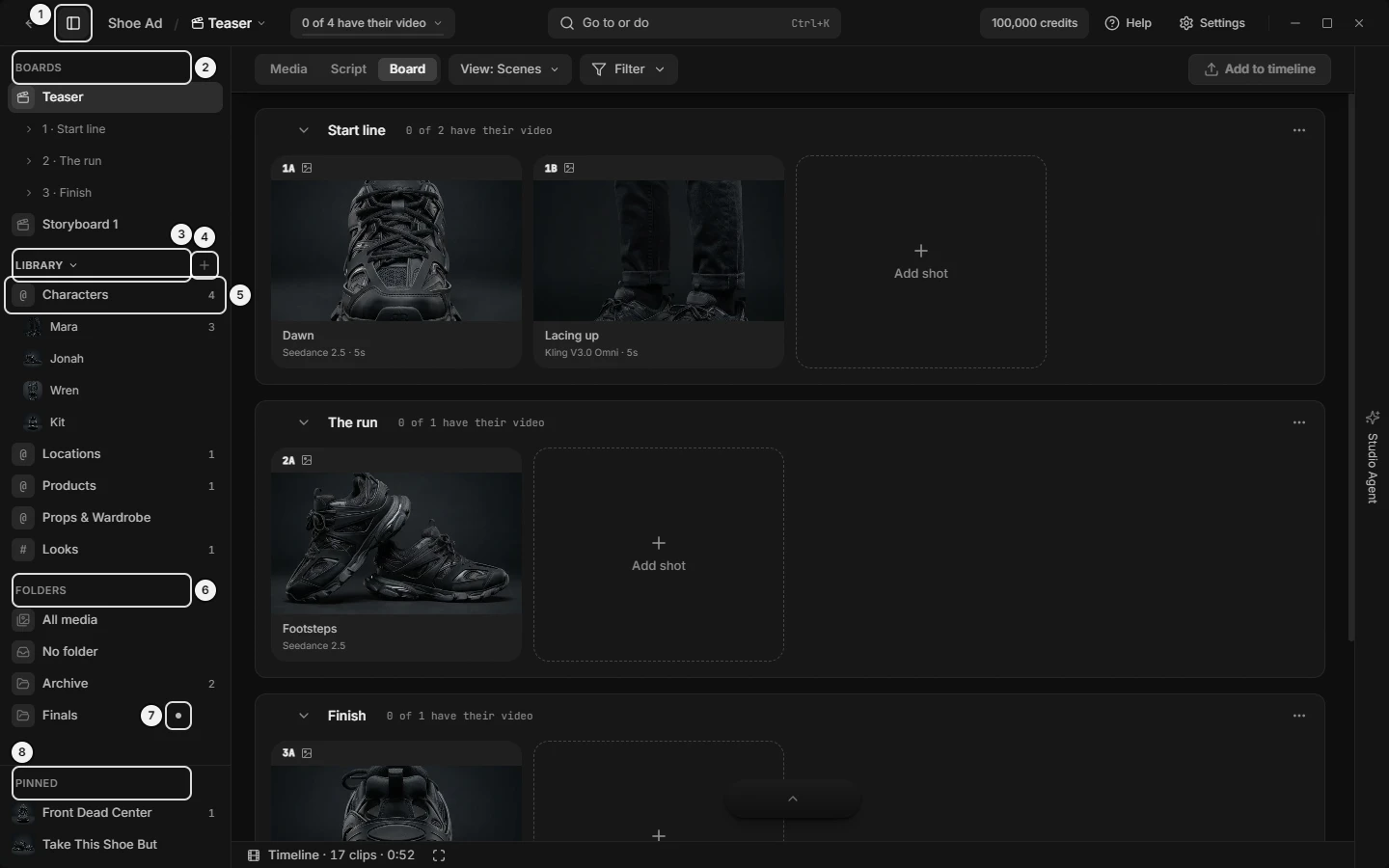The width and height of the screenshot is (1389, 868).
Task: Select the Board tab
Action: tap(407, 69)
